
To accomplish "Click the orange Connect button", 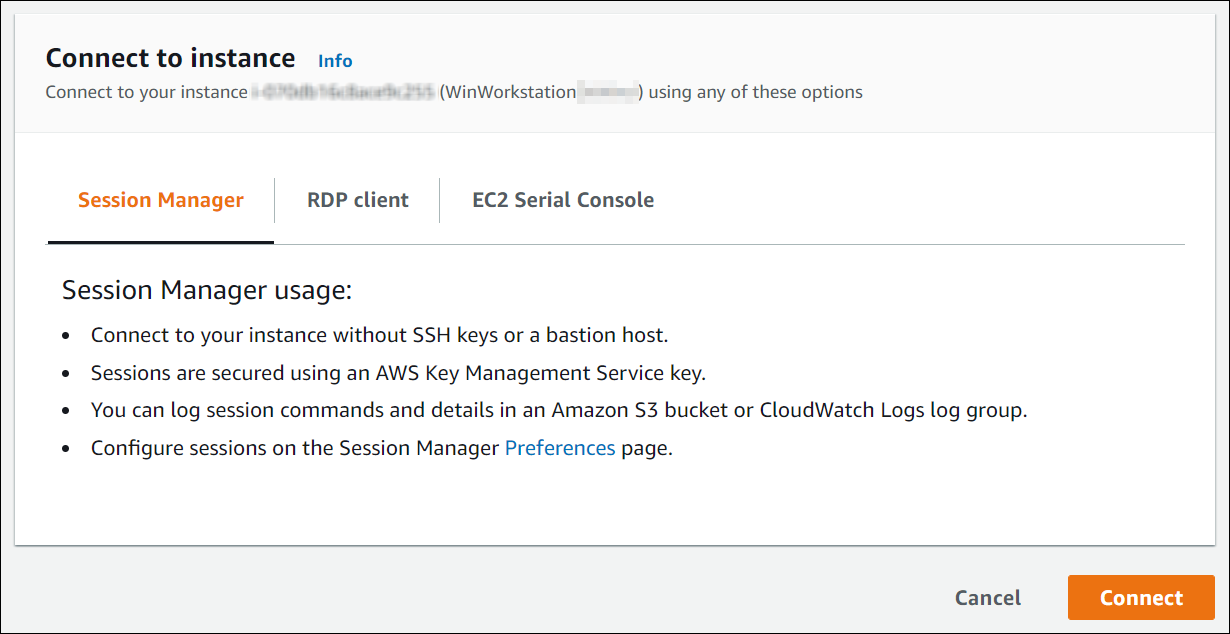I will pyautogui.click(x=1141, y=598).
